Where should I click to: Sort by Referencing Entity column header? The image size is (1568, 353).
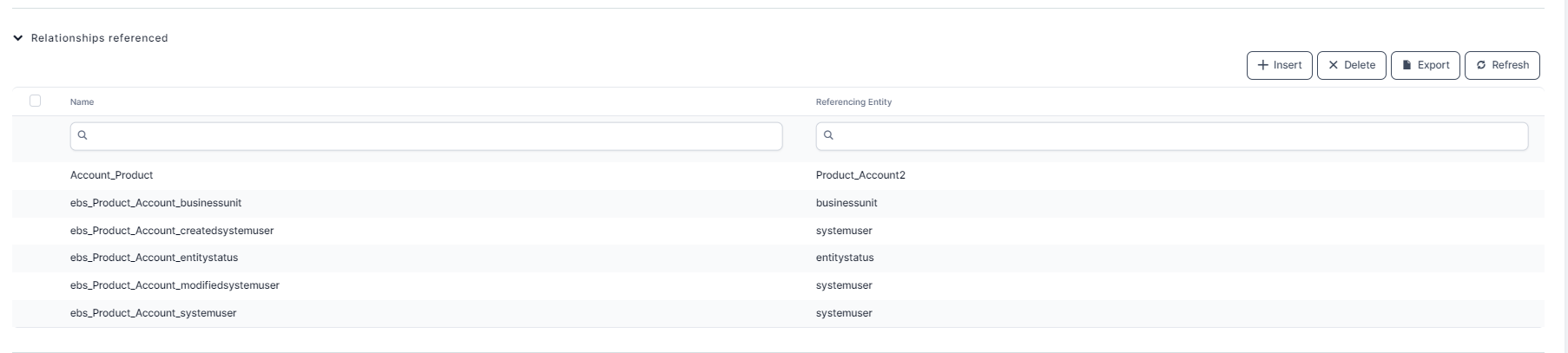[853, 102]
